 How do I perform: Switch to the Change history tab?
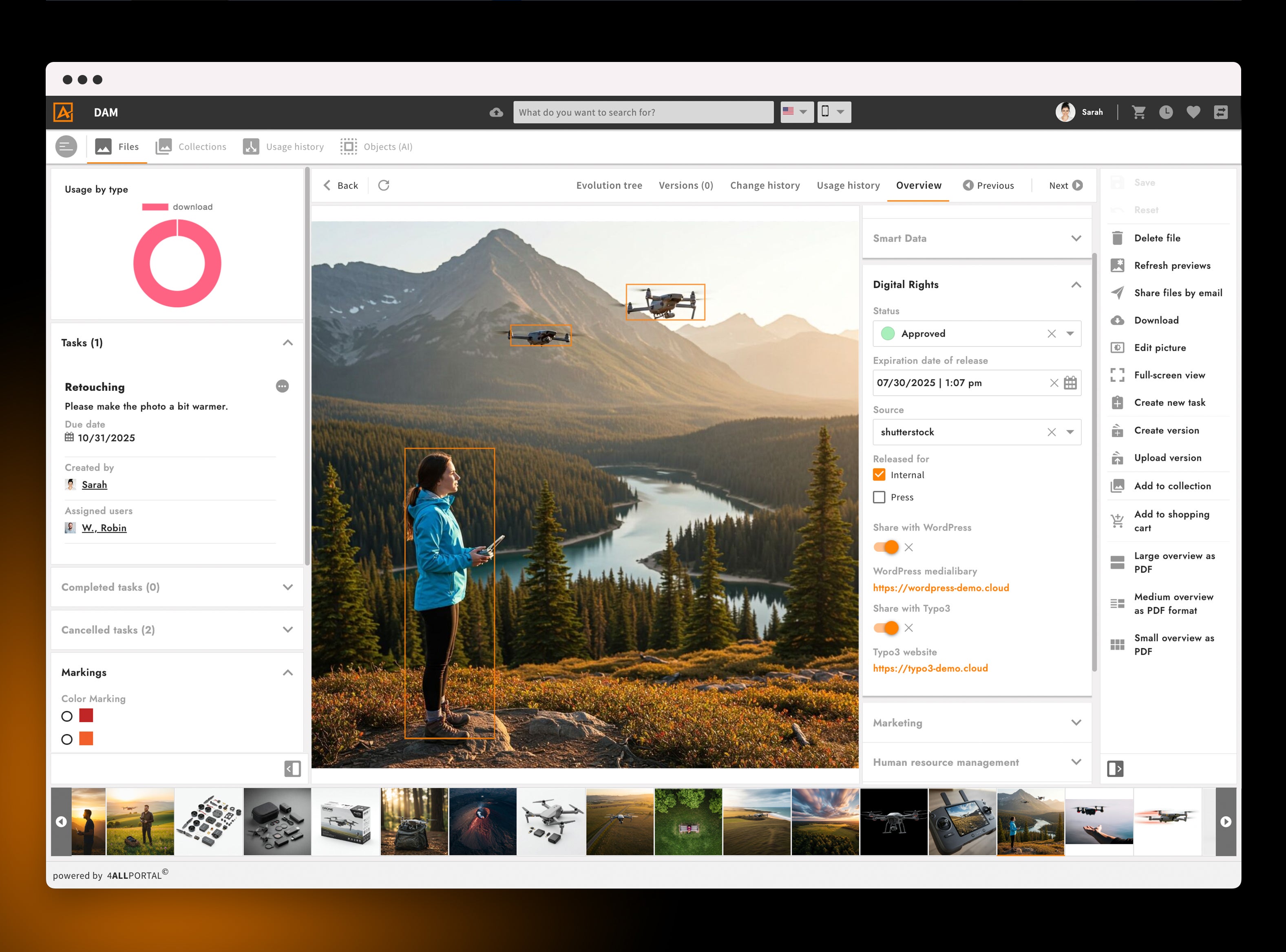click(765, 185)
